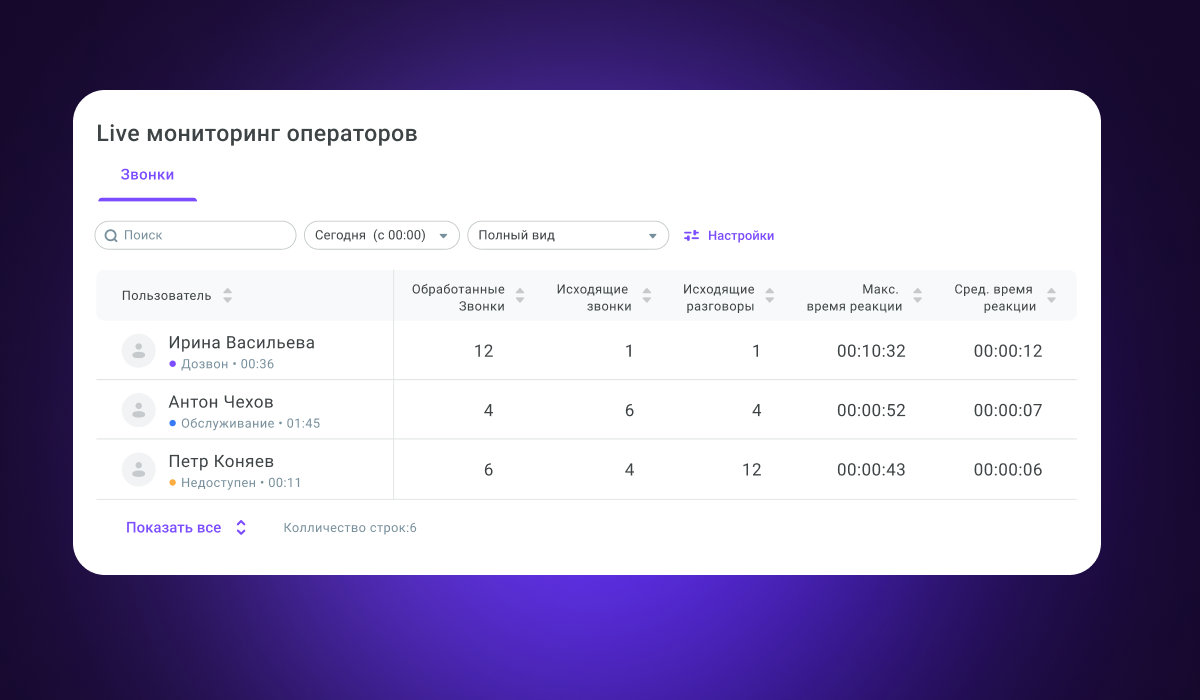Click the Пользователь column header
The width and height of the screenshot is (1200, 700).
pos(167,296)
